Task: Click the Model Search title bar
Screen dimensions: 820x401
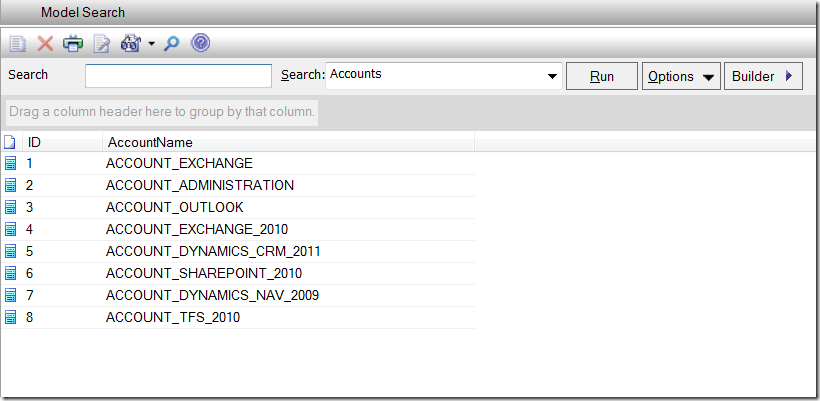Action: (409, 12)
